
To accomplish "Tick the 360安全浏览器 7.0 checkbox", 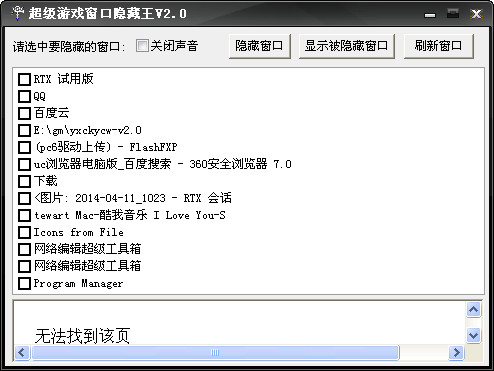I will coord(24,164).
